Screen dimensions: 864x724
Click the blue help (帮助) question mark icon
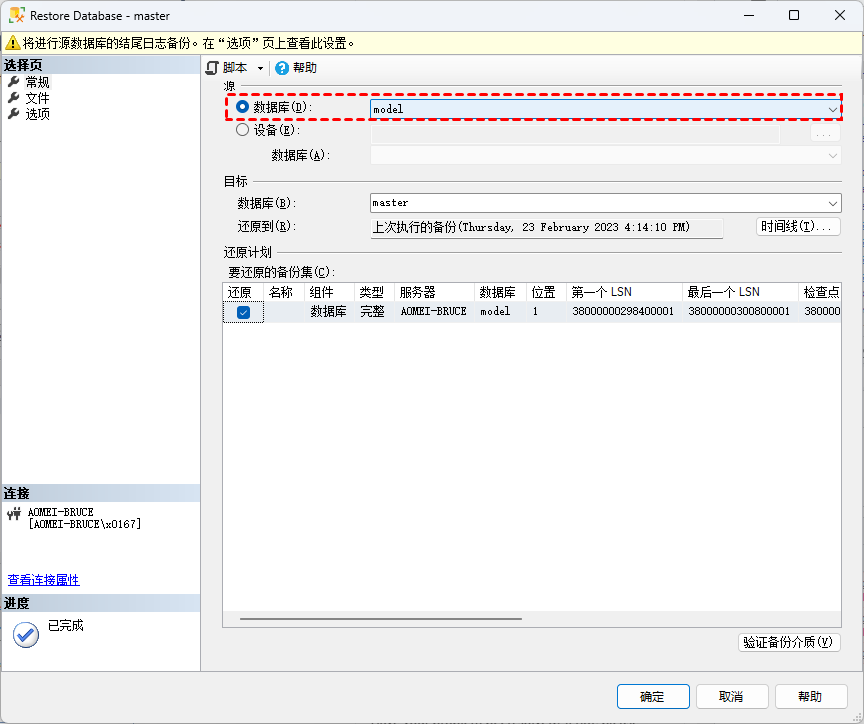tap(282, 68)
